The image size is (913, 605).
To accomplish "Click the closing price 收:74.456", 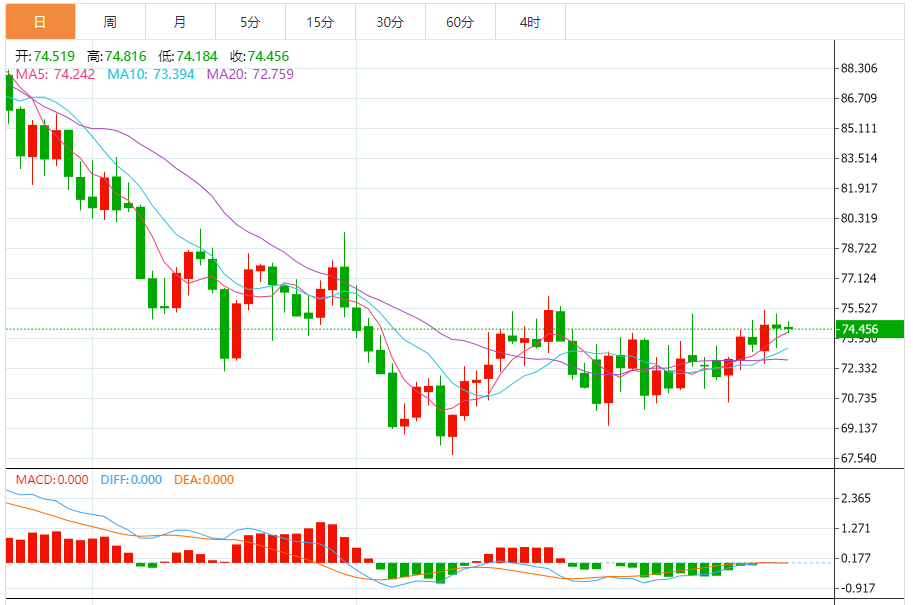I will [x=259, y=56].
